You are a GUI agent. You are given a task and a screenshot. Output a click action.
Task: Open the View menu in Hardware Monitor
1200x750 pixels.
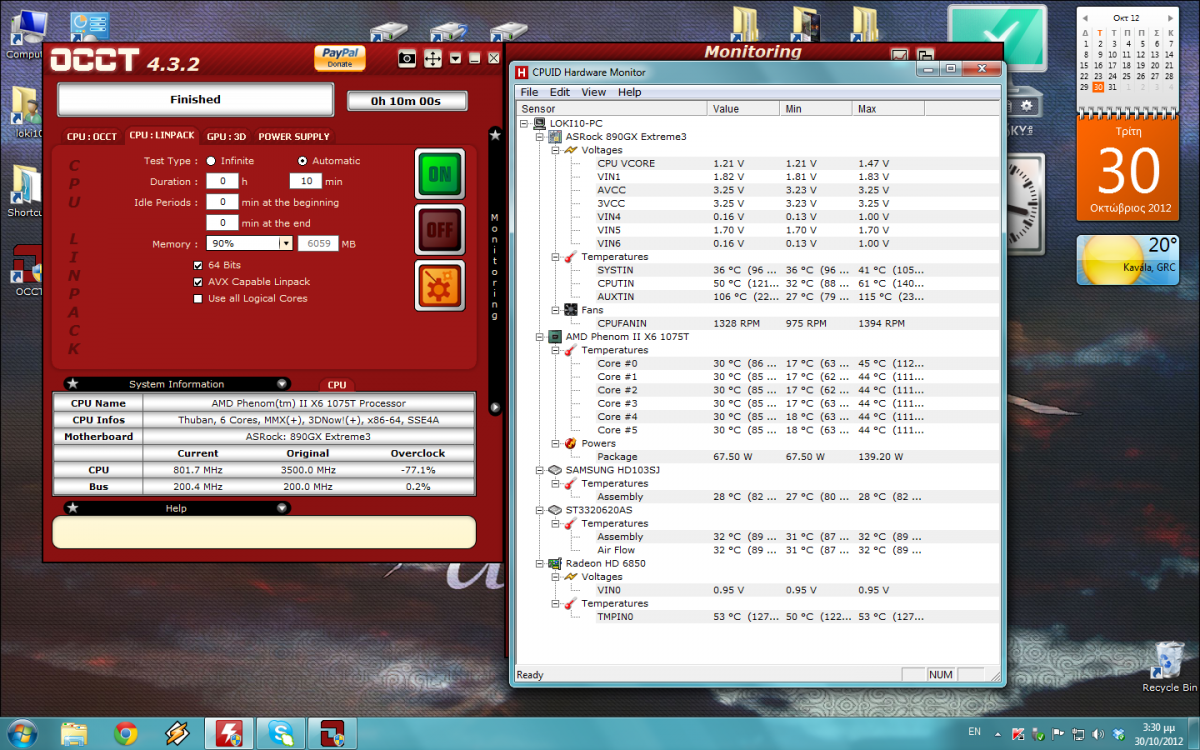pyautogui.click(x=594, y=92)
